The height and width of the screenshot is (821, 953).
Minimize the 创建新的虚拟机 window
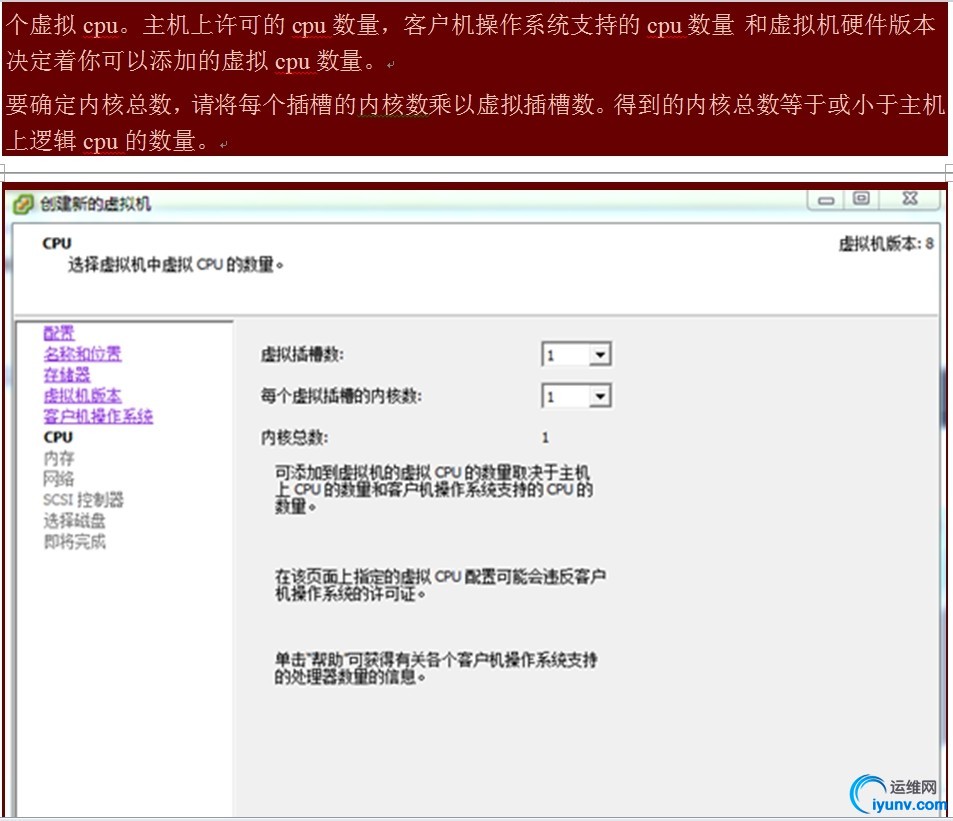coord(825,200)
